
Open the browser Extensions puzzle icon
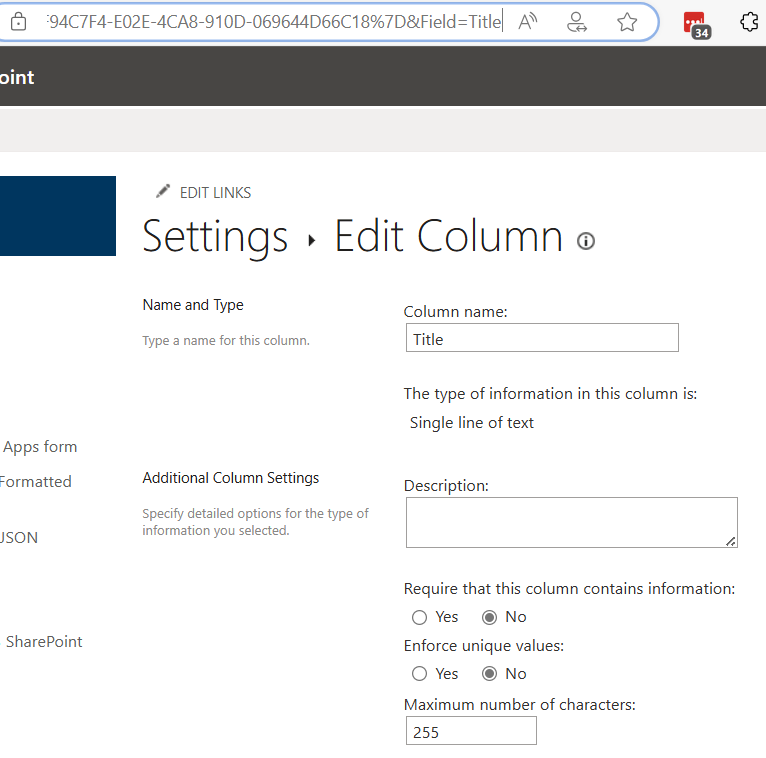click(749, 22)
